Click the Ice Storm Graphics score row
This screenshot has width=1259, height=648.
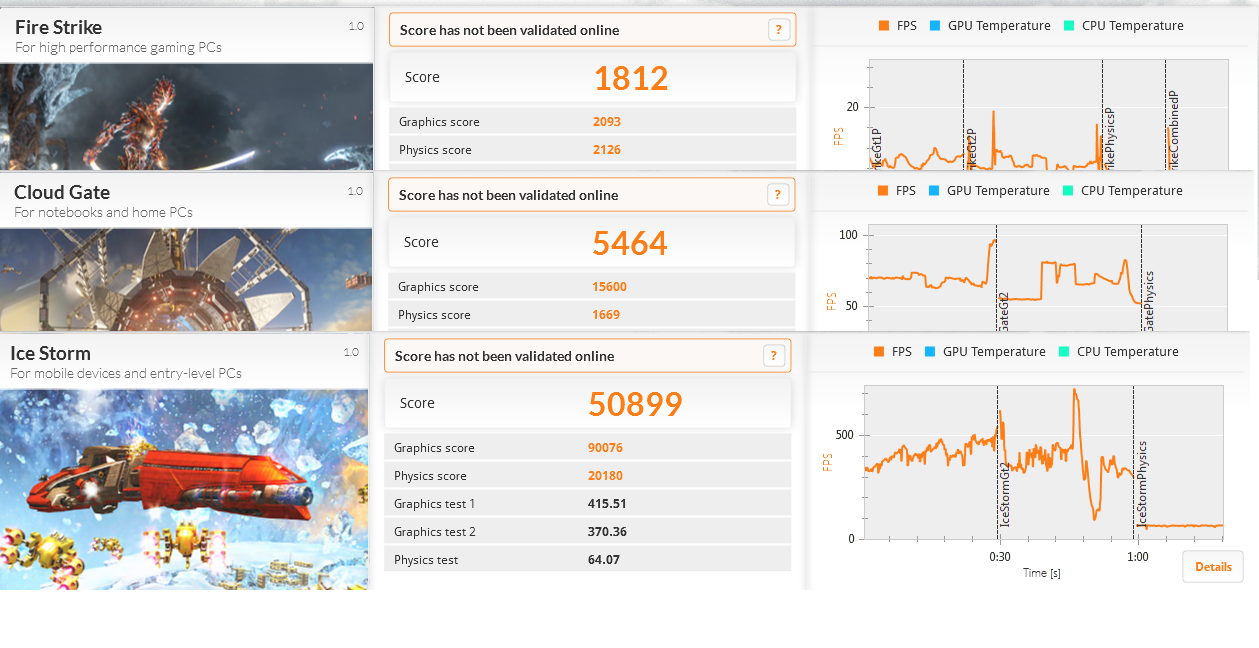pyautogui.click(x=587, y=448)
